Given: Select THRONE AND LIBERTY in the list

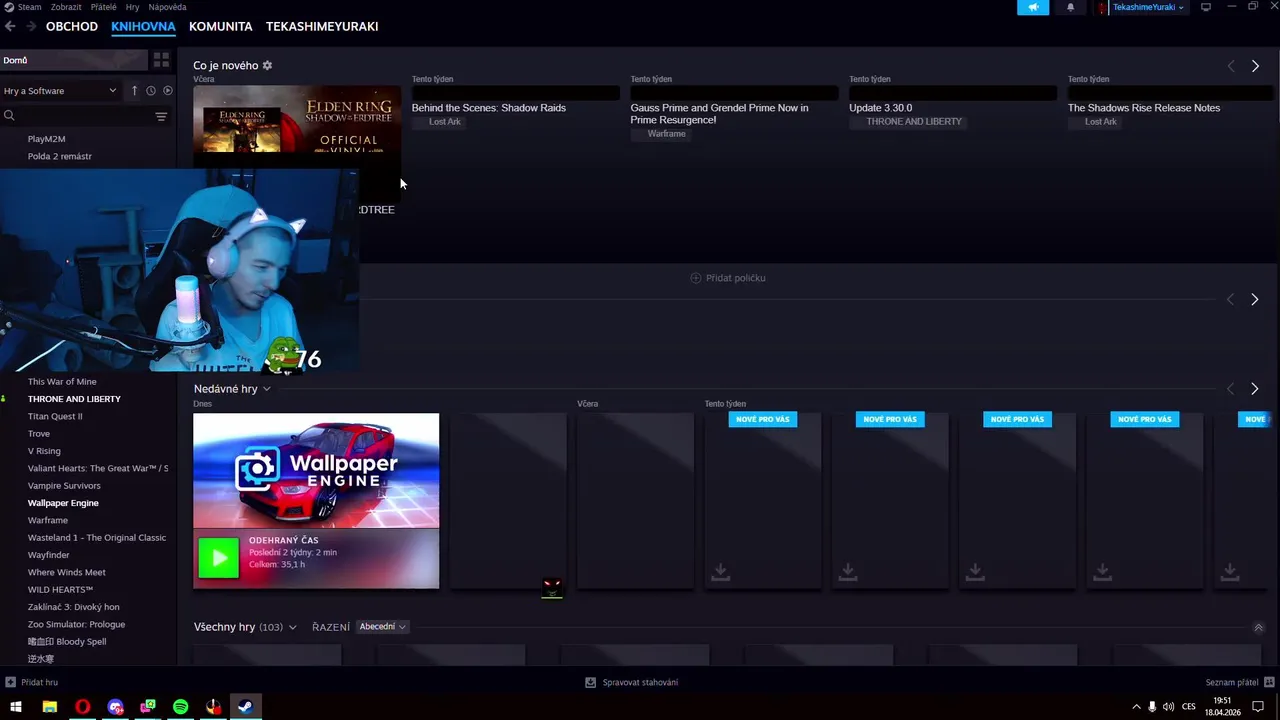Looking at the screenshot, I should pos(74,399).
